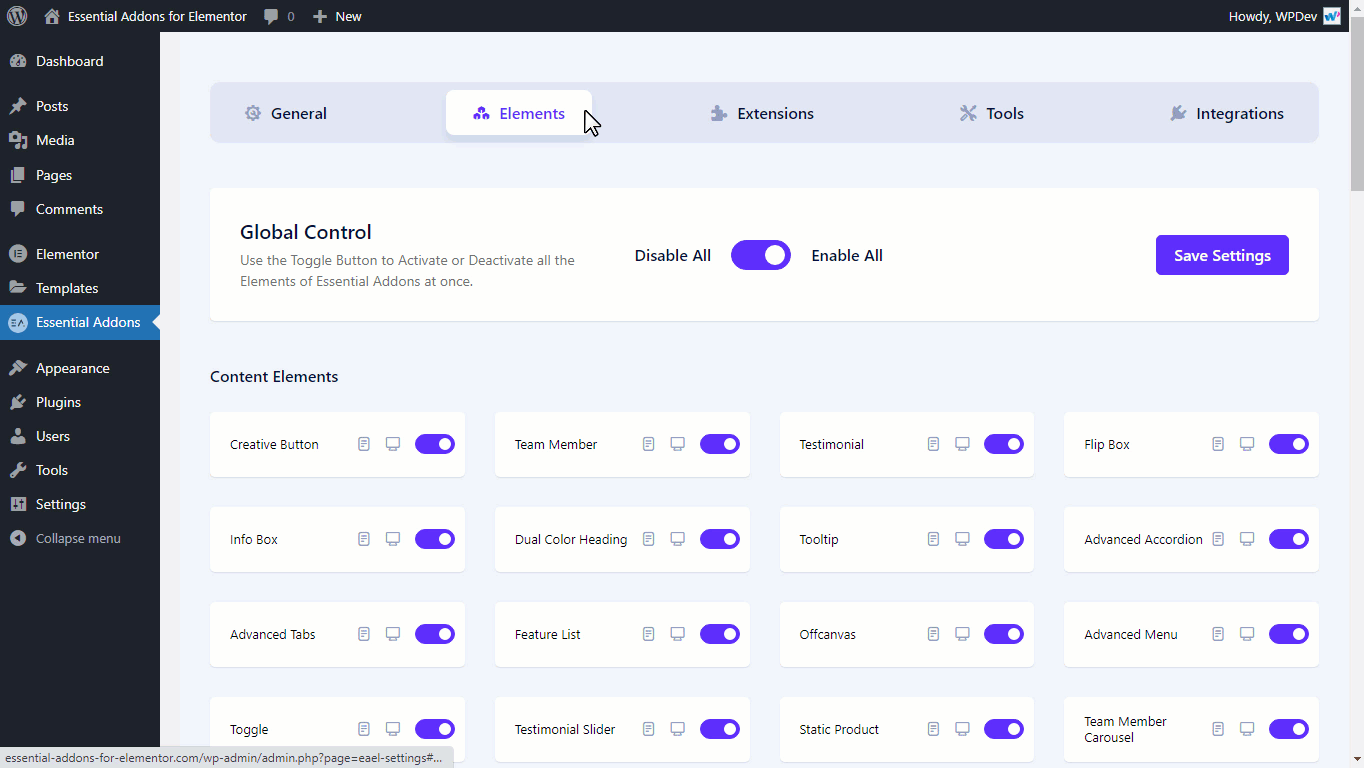
Task: View Testimonial demo monitor icon
Action: [962, 444]
